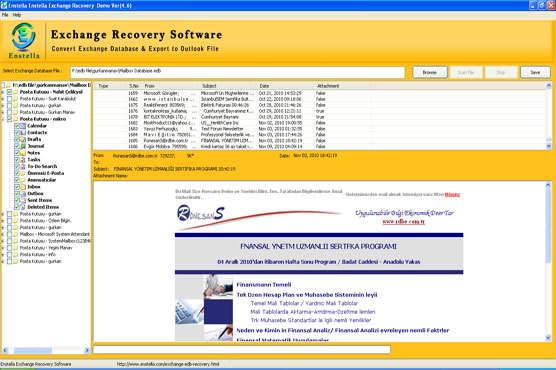The height and width of the screenshot is (370, 556).
Task: Open the Help menu
Action: pyautogui.click(x=17, y=15)
